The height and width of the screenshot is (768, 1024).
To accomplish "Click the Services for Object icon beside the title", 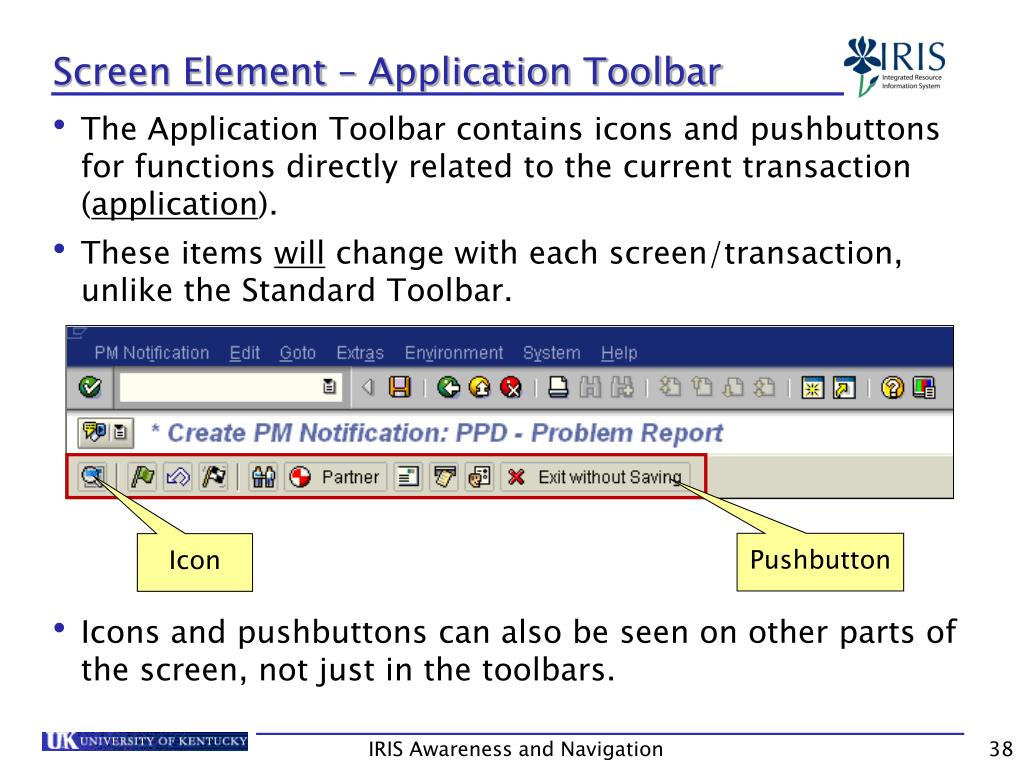I will point(93,432).
